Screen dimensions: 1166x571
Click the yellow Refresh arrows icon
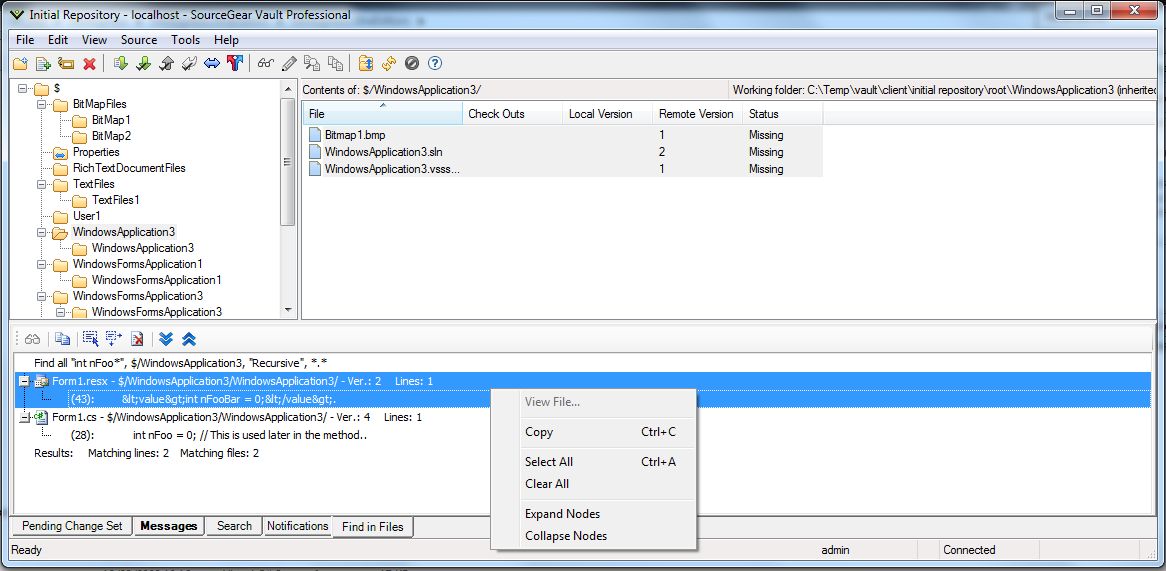pos(389,64)
